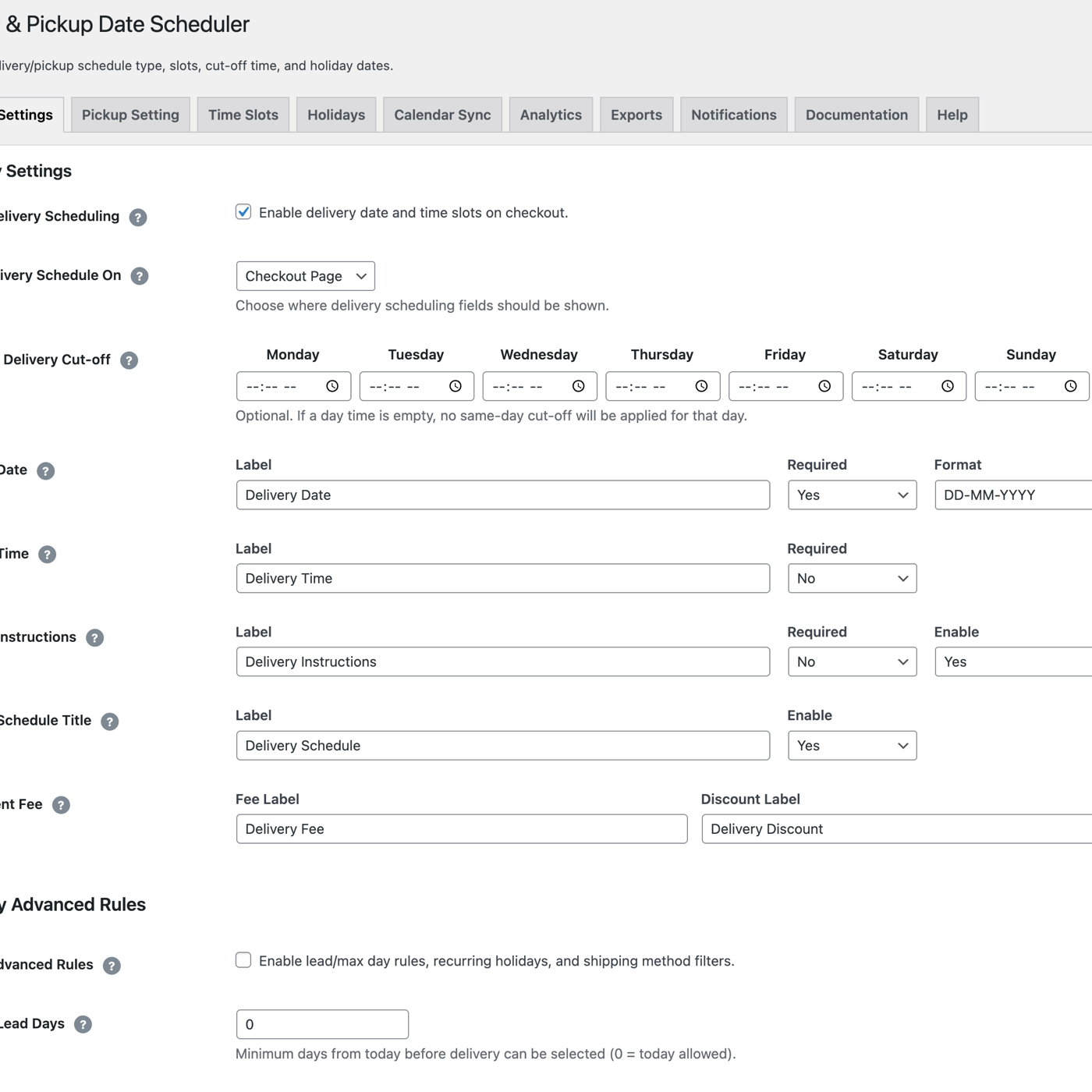Switch to Analytics tab
The width and height of the screenshot is (1092, 1092).
coord(551,115)
